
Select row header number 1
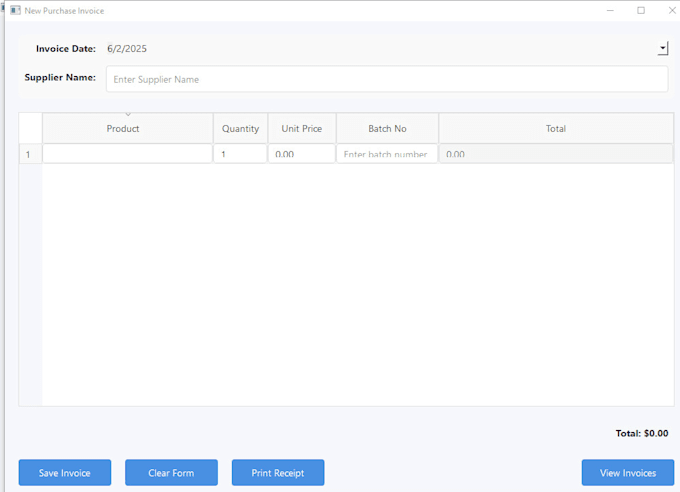30,154
